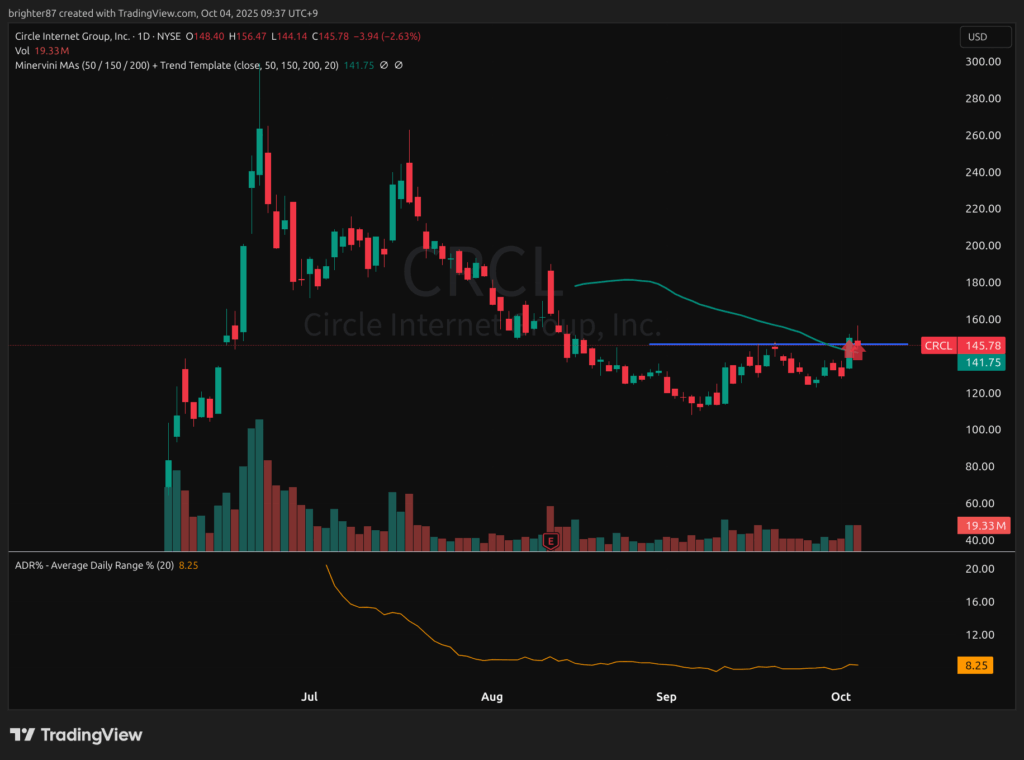Screen dimensions: 1024x760
Task: Click the TradingView logo
Action: pyautogui.click(x=76, y=735)
